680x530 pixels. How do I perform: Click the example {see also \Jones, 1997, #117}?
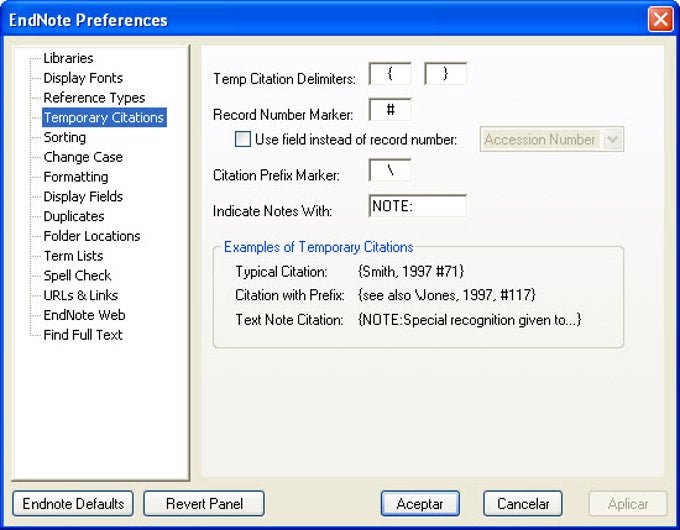pyautogui.click(x=447, y=295)
